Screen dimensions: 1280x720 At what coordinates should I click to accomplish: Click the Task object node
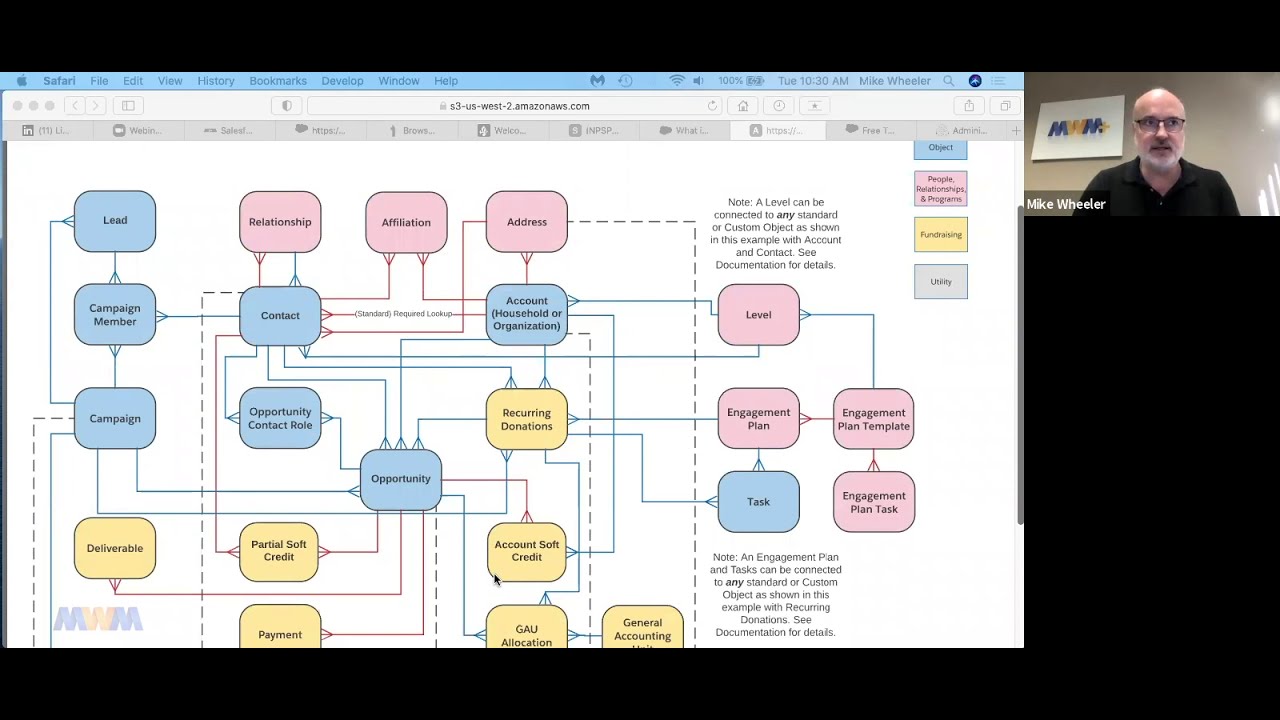click(758, 502)
